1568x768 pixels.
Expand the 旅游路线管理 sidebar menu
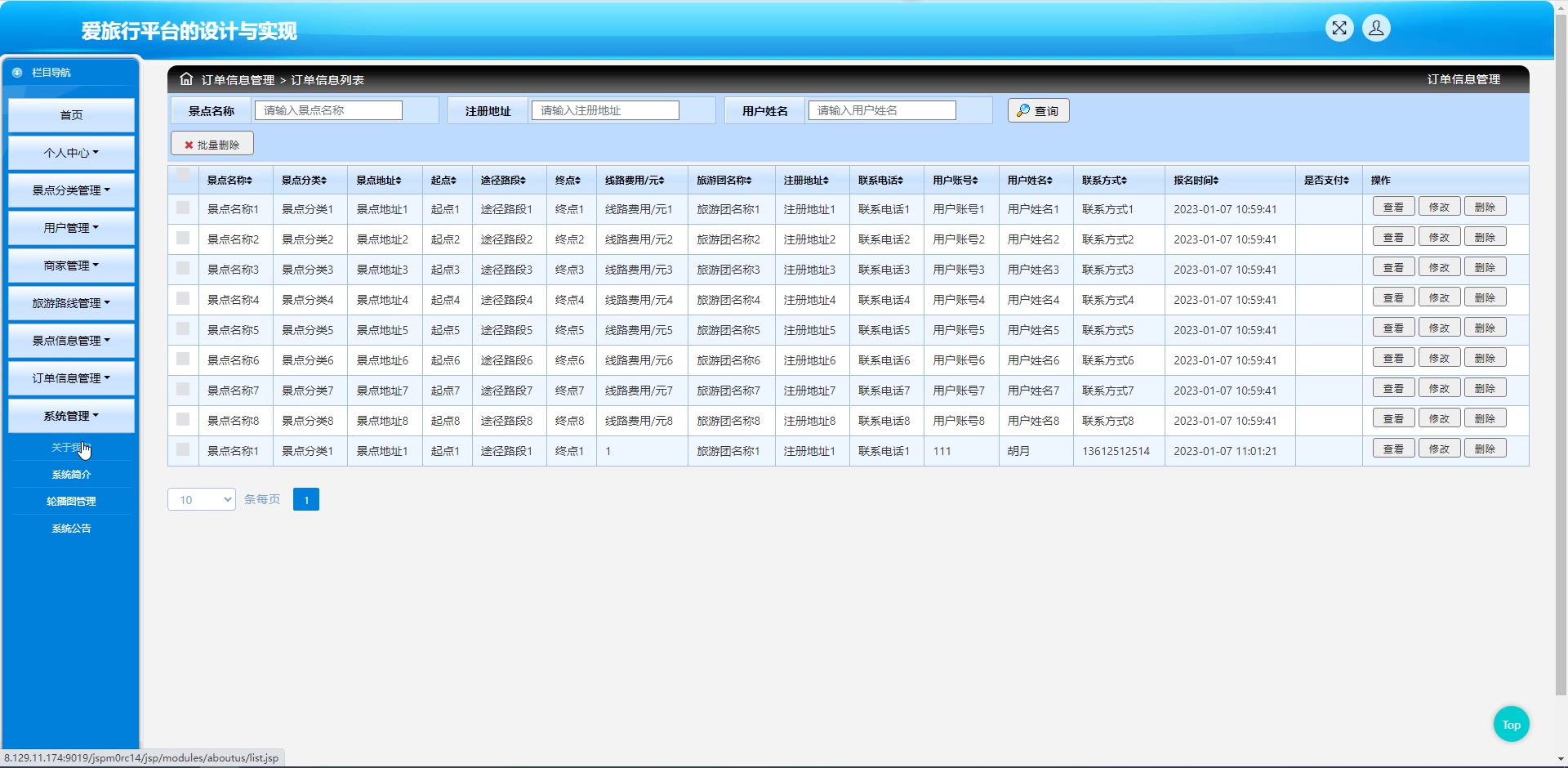(x=71, y=303)
